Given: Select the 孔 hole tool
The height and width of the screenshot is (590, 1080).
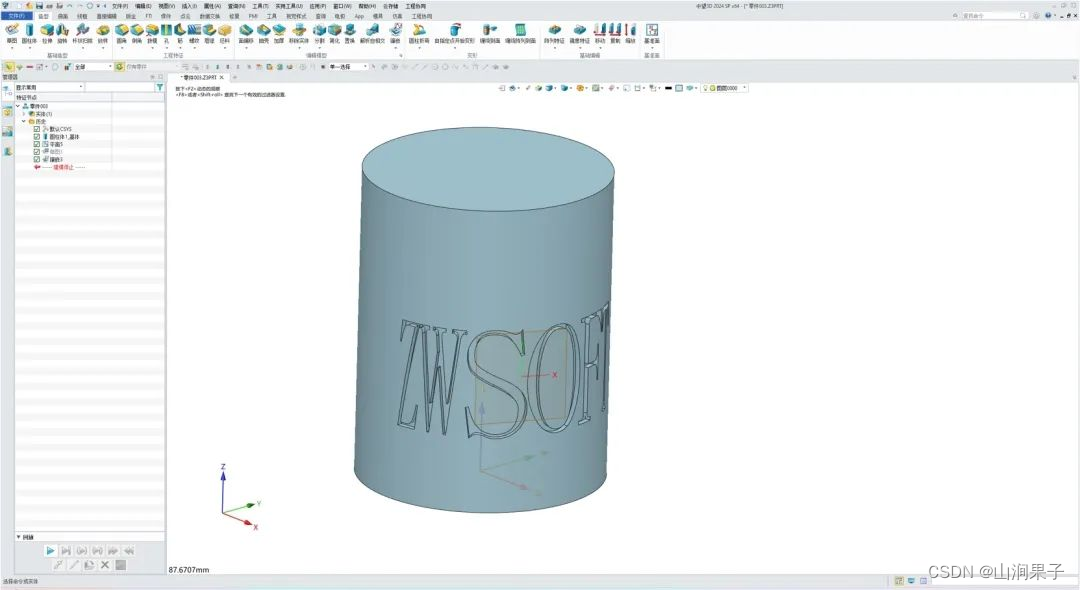Looking at the screenshot, I should pyautogui.click(x=166, y=32).
